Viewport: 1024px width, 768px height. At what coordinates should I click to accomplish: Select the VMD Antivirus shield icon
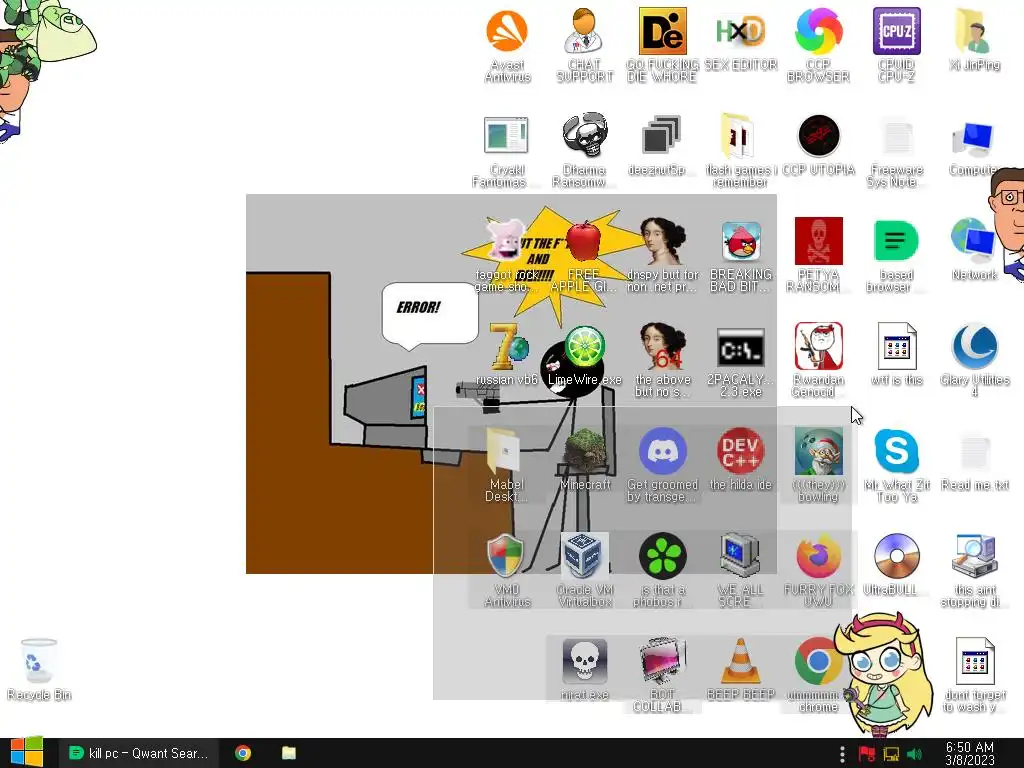point(506,571)
